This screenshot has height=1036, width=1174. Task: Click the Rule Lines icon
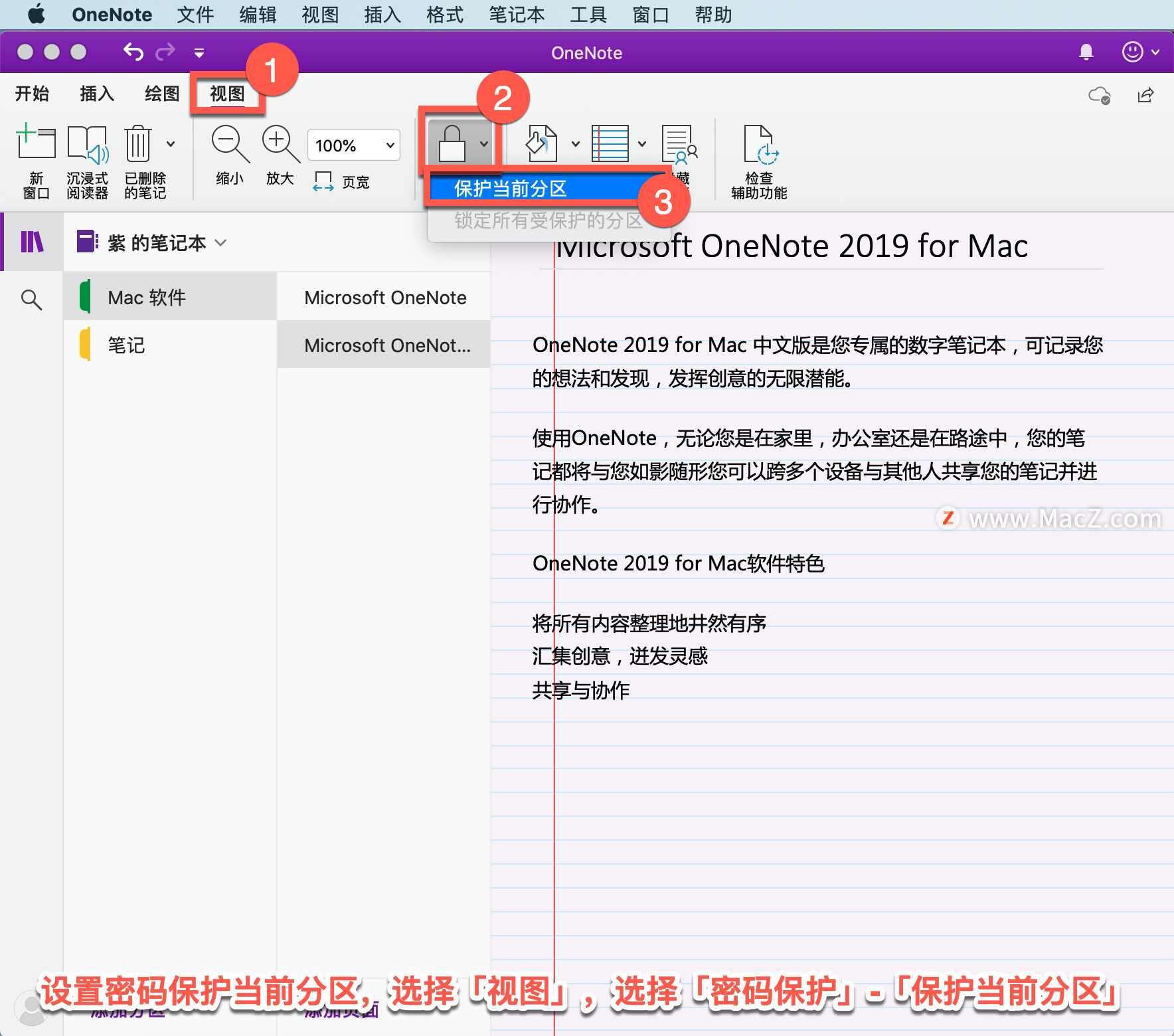click(x=610, y=143)
